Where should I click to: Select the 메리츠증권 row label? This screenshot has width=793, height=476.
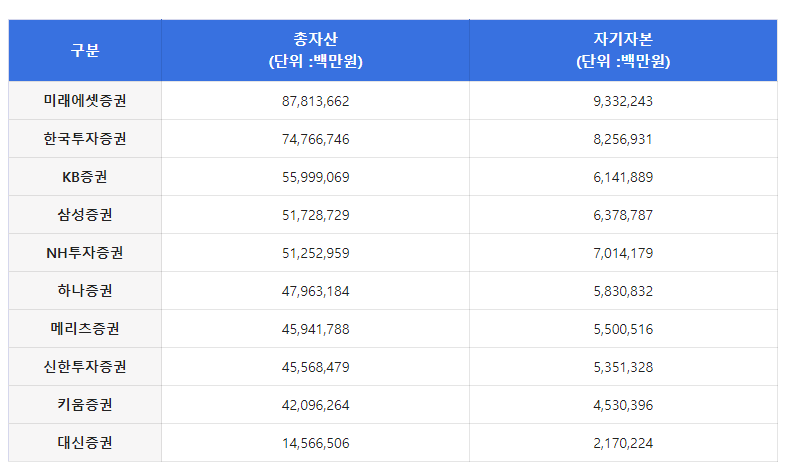[x=84, y=329]
